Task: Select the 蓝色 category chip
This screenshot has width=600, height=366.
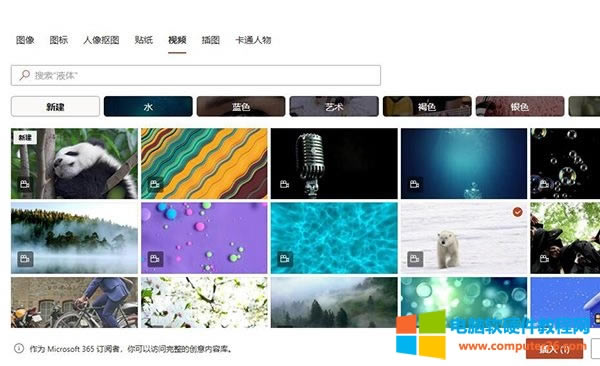Action: click(x=241, y=106)
